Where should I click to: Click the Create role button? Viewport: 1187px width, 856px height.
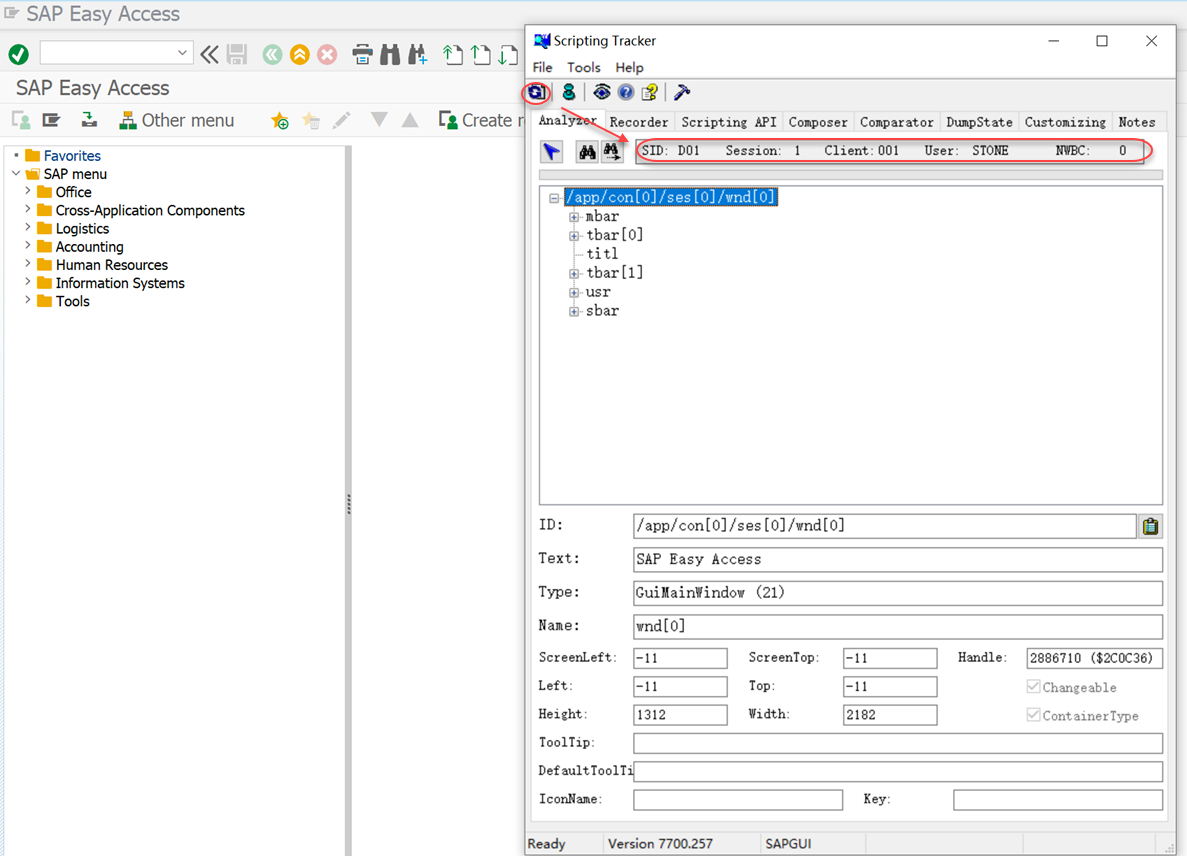(x=481, y=120)
